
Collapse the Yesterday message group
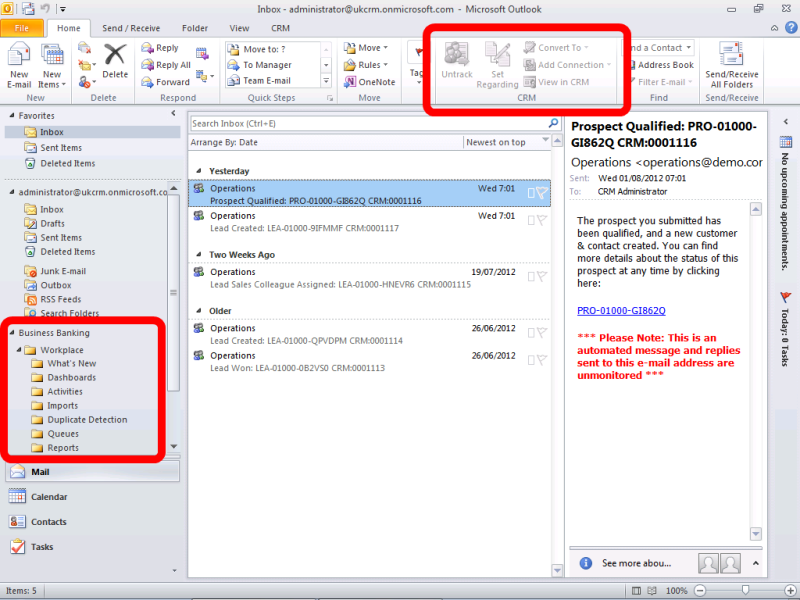(198, 171)
